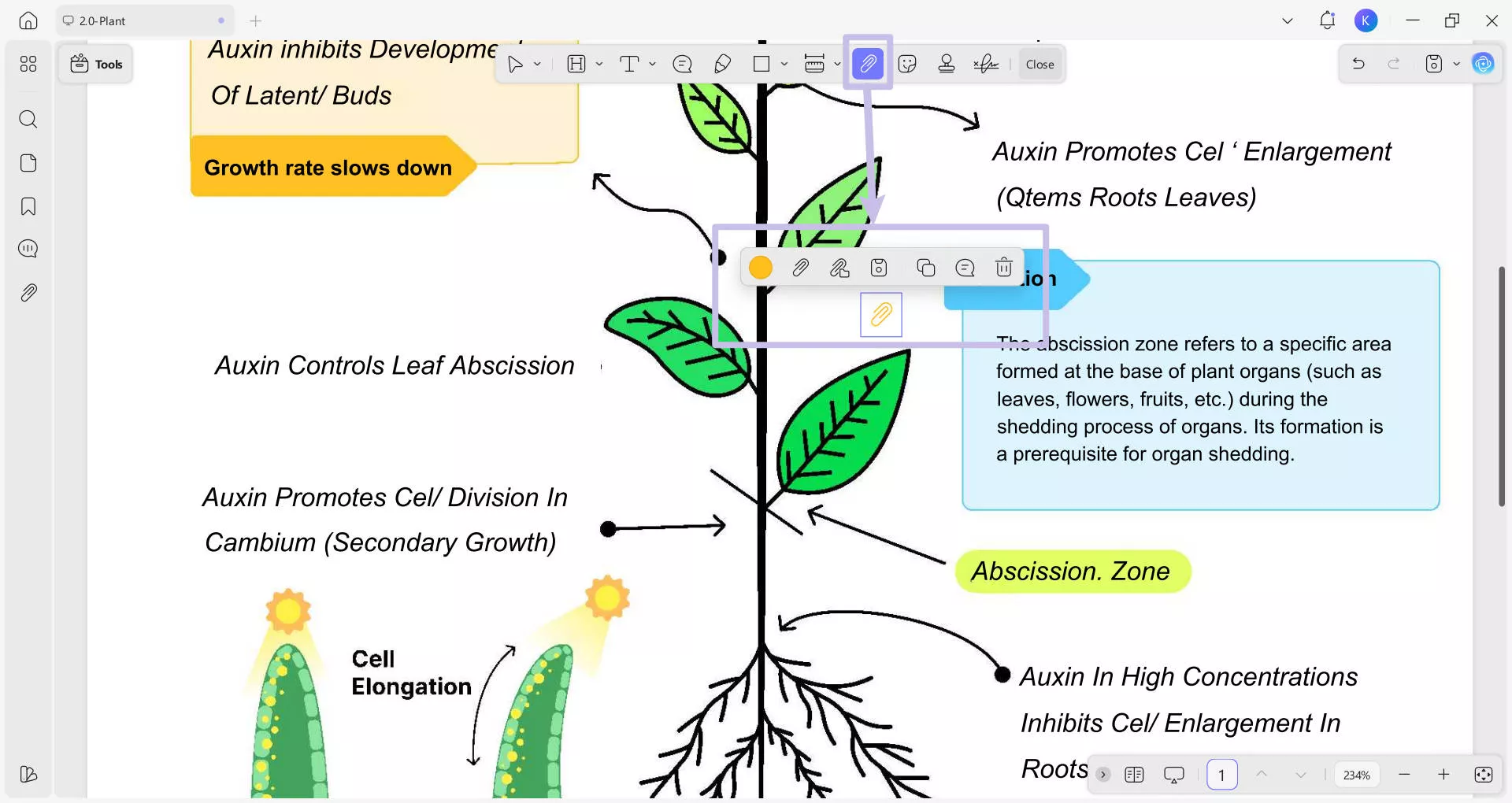Go to the previous page
Screen dimensions: 1512x803
pos(1262,775)
